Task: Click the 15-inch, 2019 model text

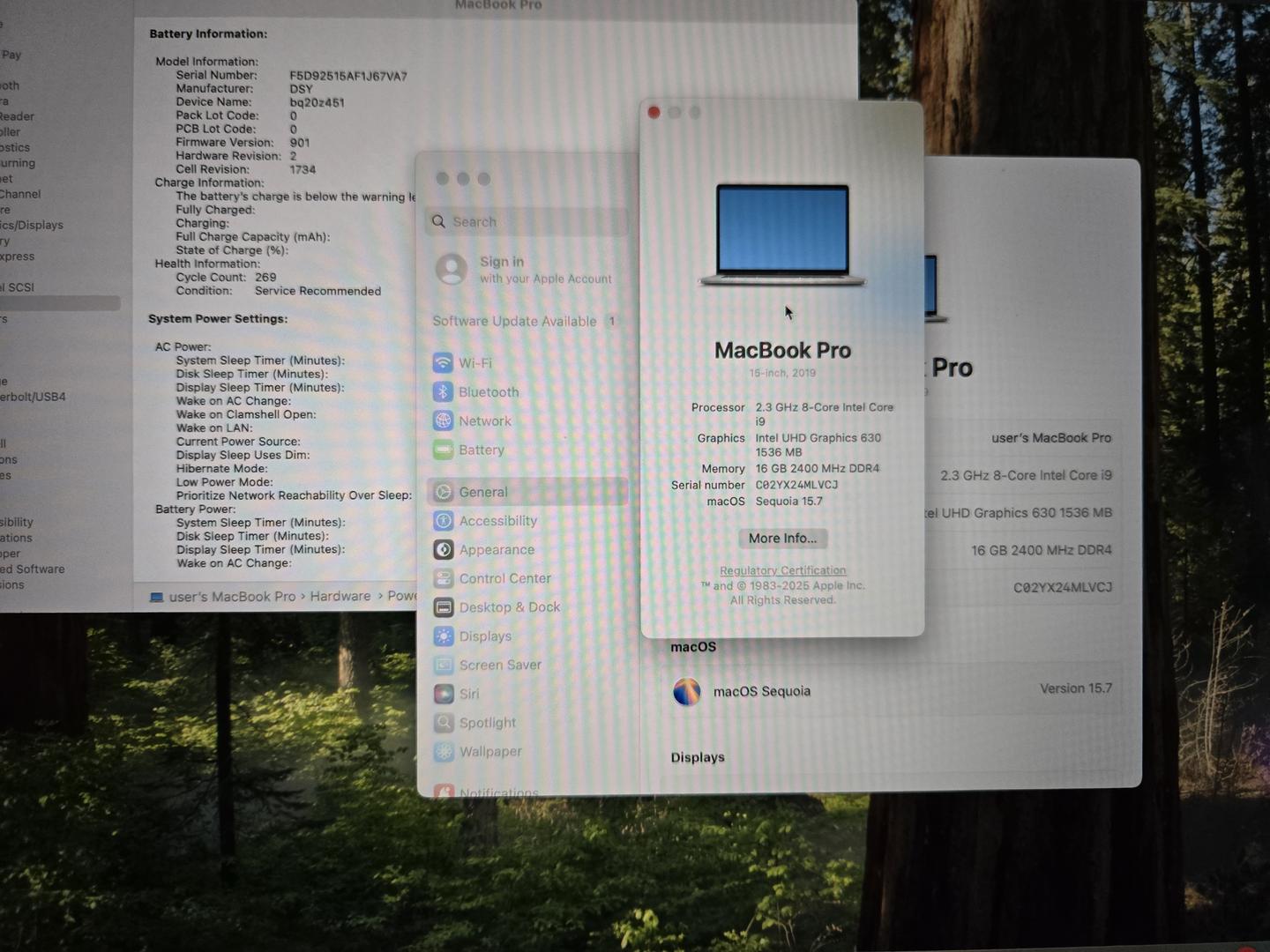Action: tap(782, 373)
